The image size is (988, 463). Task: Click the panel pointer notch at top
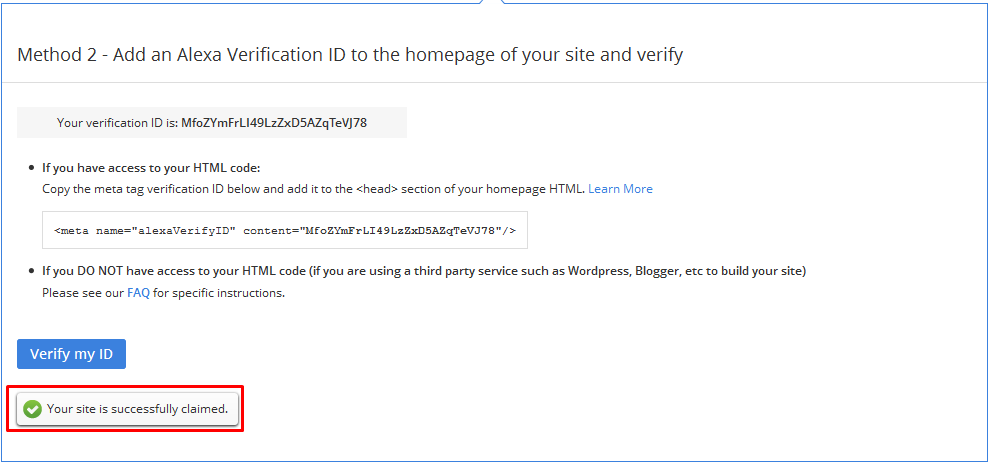click(x=492, y=3)
